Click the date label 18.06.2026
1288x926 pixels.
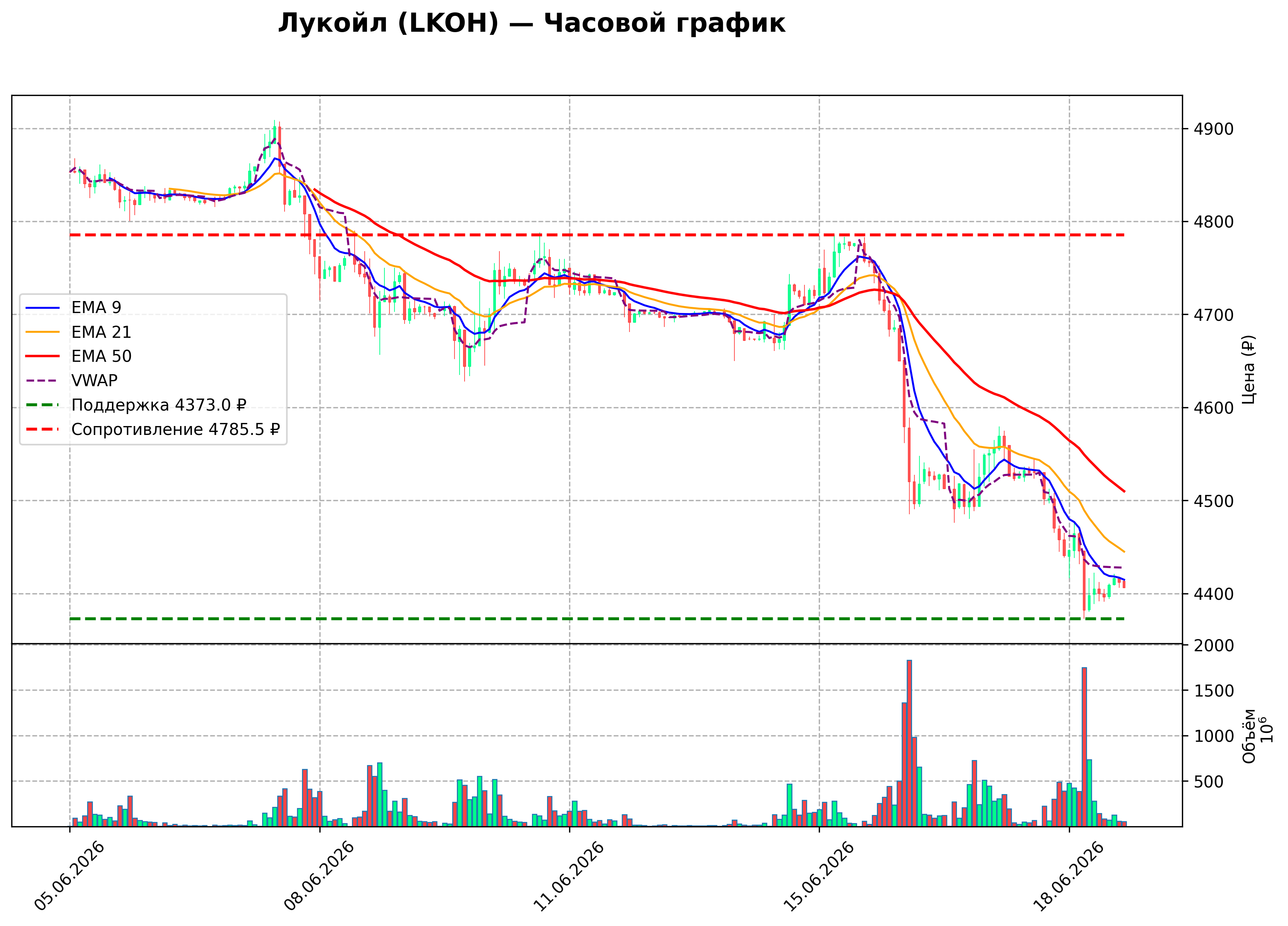click(x=1069, y=876)
